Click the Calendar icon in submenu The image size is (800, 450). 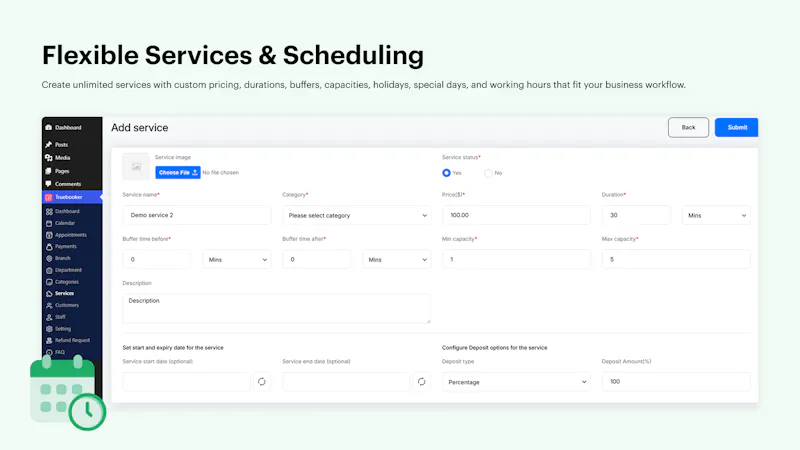pyautogui.click(x=49, y=223)
